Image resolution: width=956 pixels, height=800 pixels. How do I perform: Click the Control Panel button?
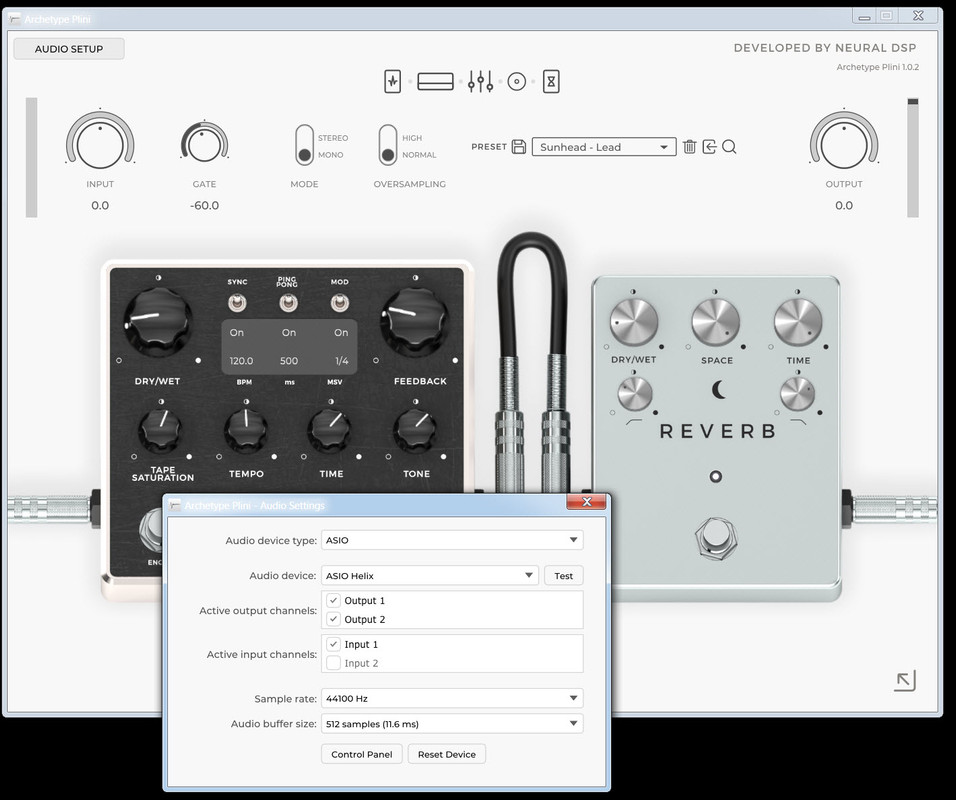pos(362,754)
